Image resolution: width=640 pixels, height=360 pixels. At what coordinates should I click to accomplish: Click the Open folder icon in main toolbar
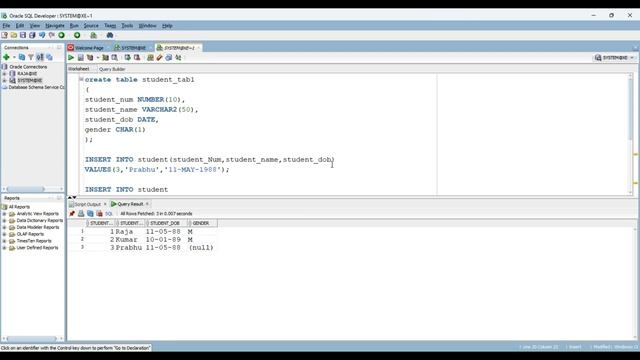point(14,36)
